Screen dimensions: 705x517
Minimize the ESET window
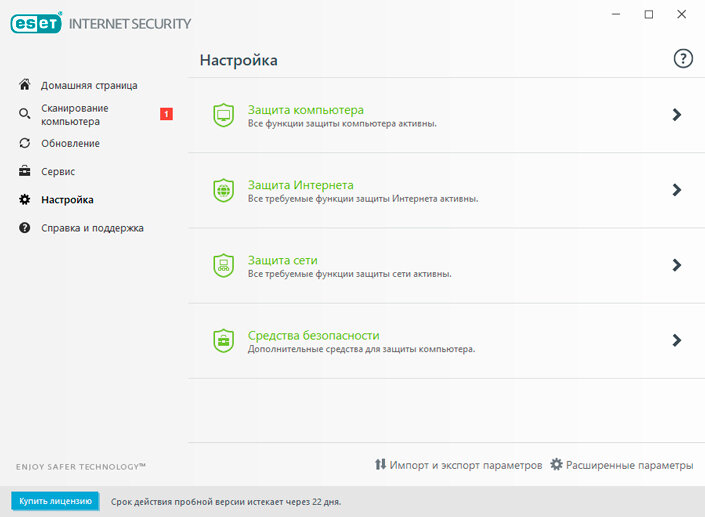click(x=616, y=14)
